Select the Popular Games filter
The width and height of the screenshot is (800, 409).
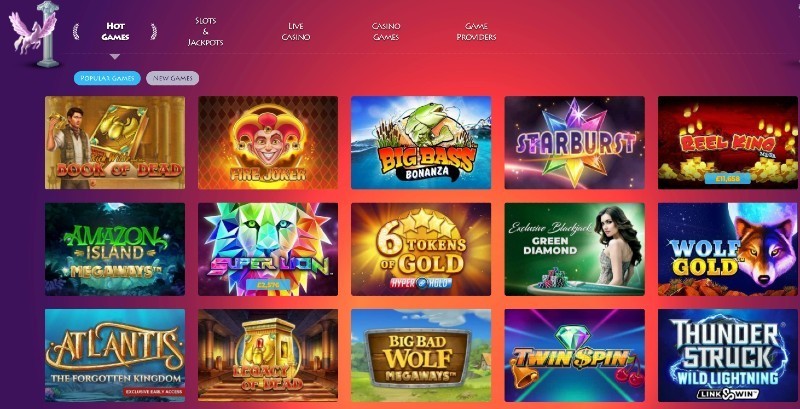point(107,78)
